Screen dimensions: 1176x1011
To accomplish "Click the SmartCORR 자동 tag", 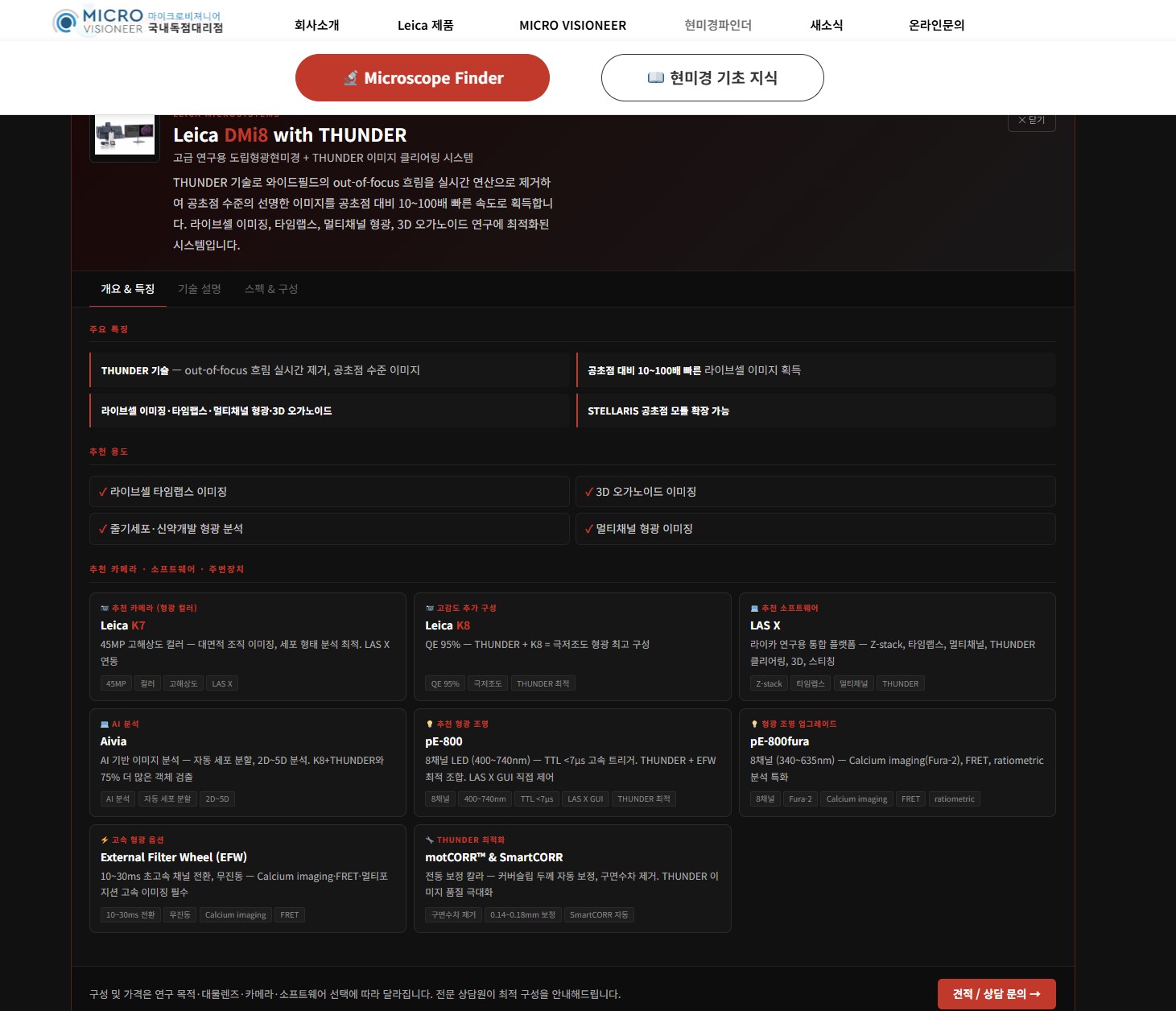I will point(599,915).
